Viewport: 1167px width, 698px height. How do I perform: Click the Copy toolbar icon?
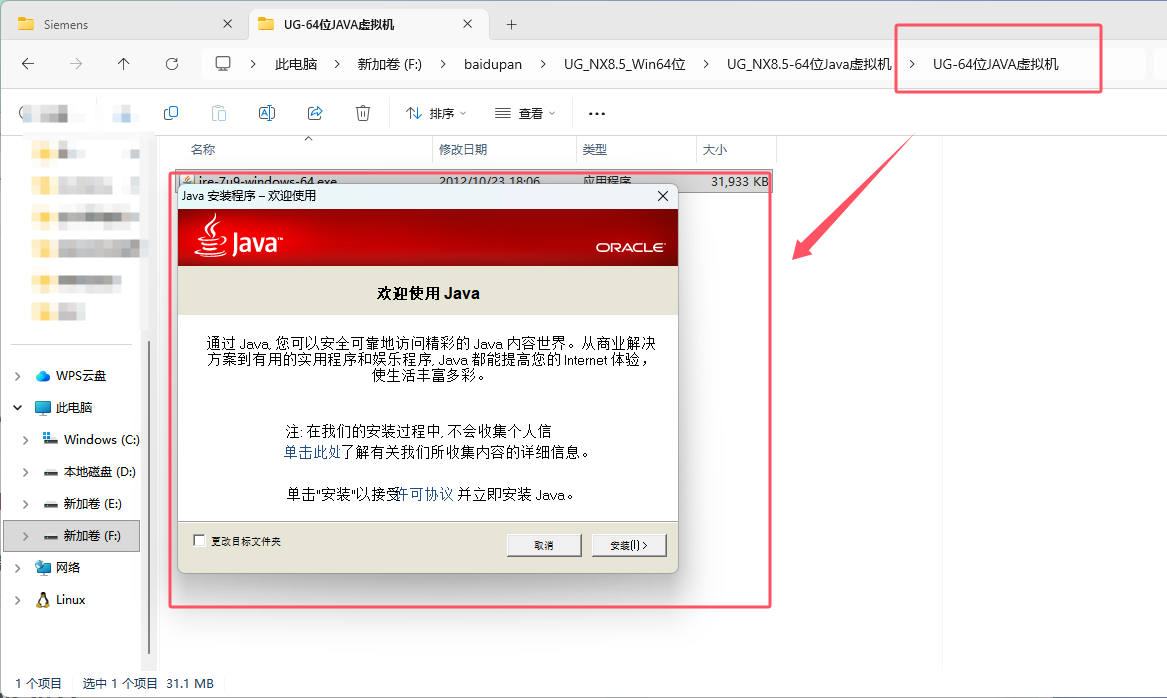coord(170,113)
